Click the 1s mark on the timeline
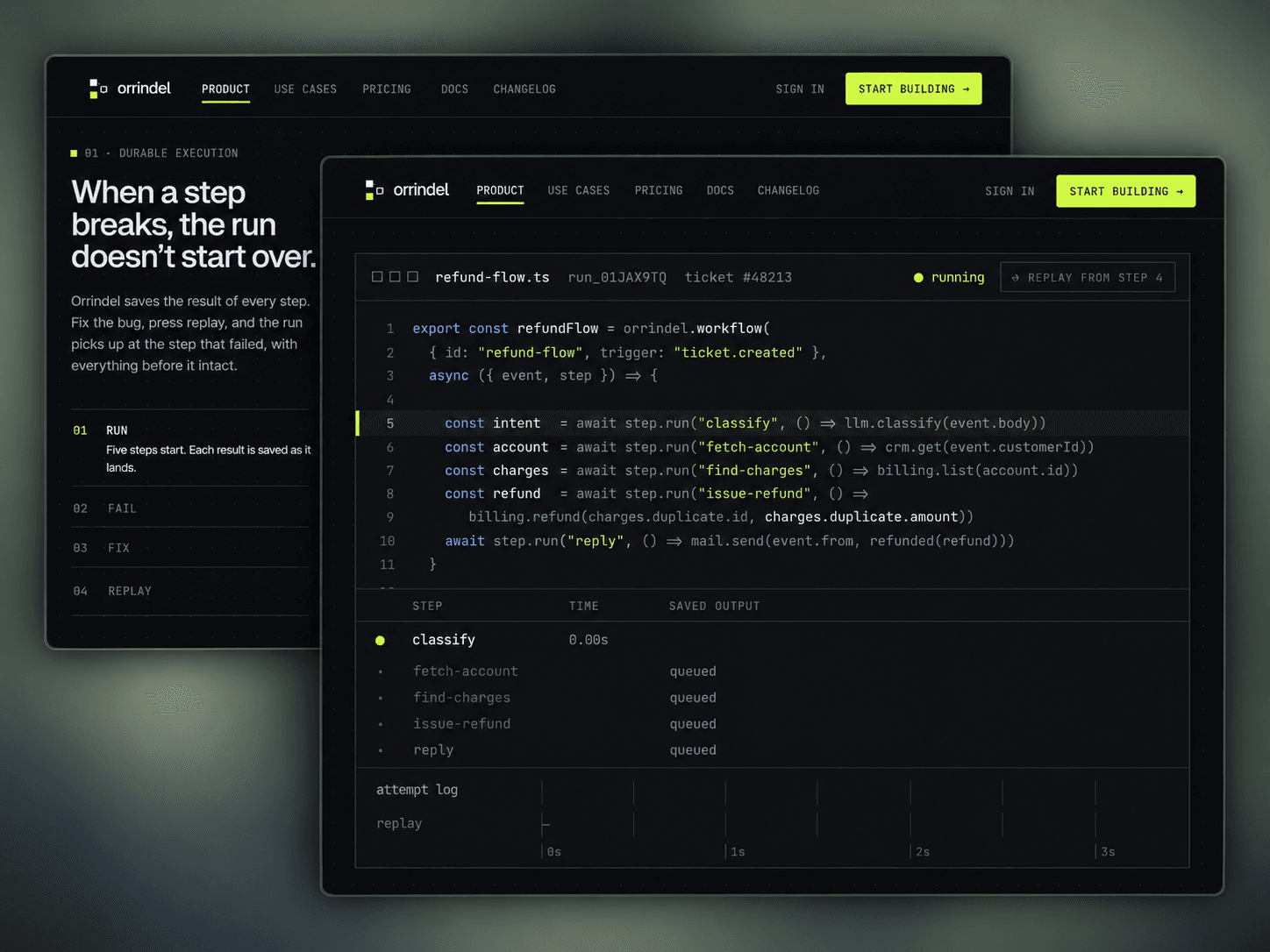 click(x=738, y=851)
